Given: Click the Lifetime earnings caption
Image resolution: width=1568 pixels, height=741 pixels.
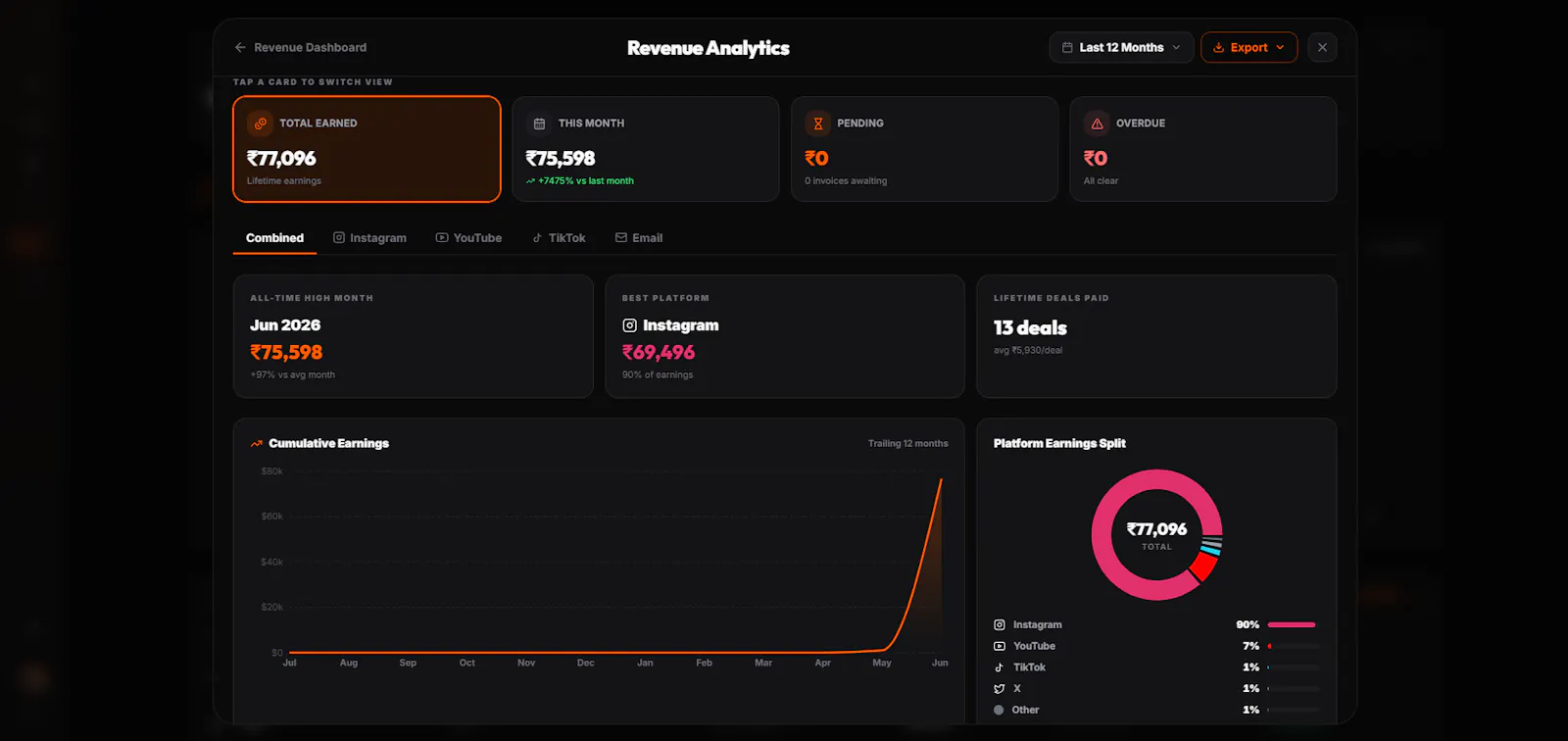Looking at the screenshot, I should pos(284,181).
